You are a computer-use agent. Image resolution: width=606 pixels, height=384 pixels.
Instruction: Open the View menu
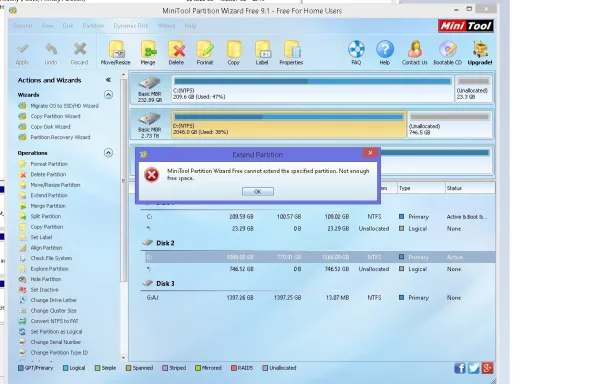pyautogui.click(x=48, y=26)
